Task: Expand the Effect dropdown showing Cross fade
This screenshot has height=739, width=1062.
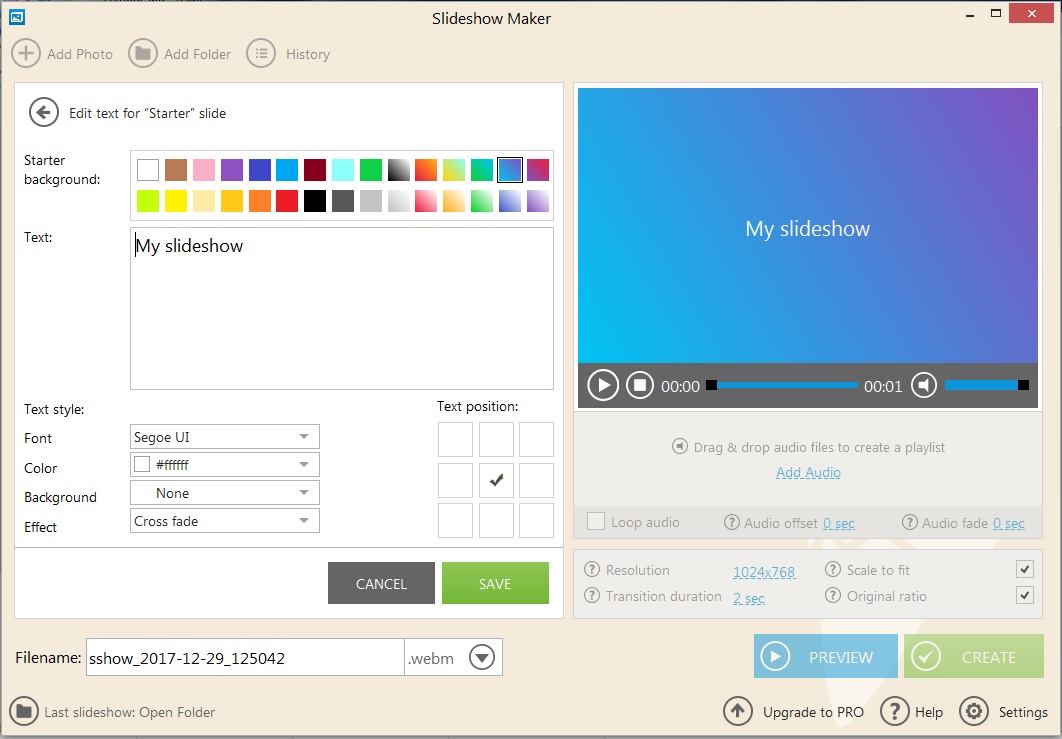Action: (x=305, y=520)
